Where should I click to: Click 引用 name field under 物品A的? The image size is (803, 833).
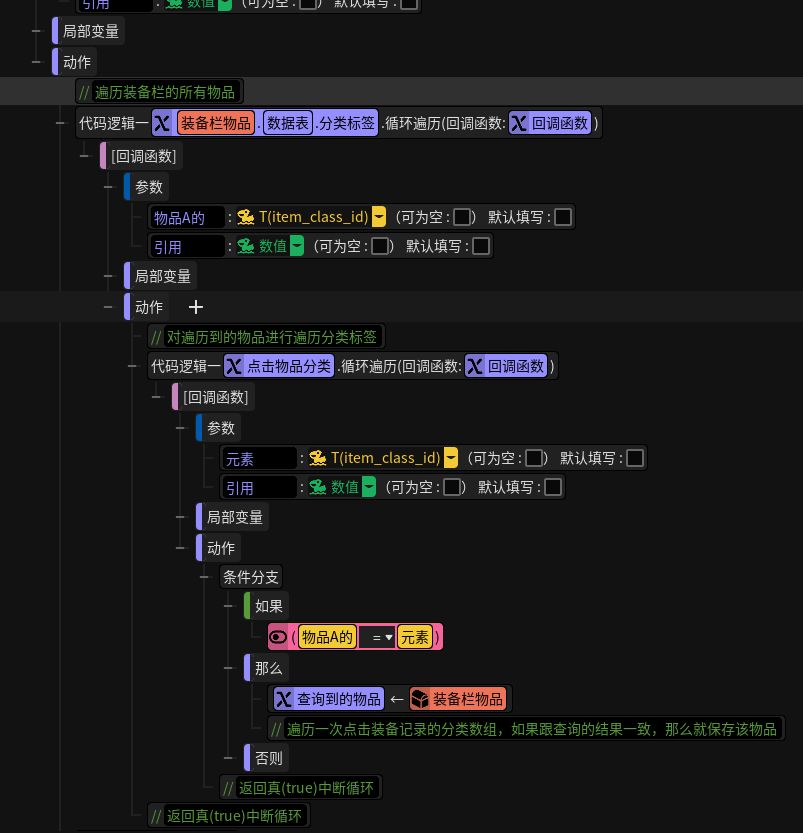pos(187,246)
